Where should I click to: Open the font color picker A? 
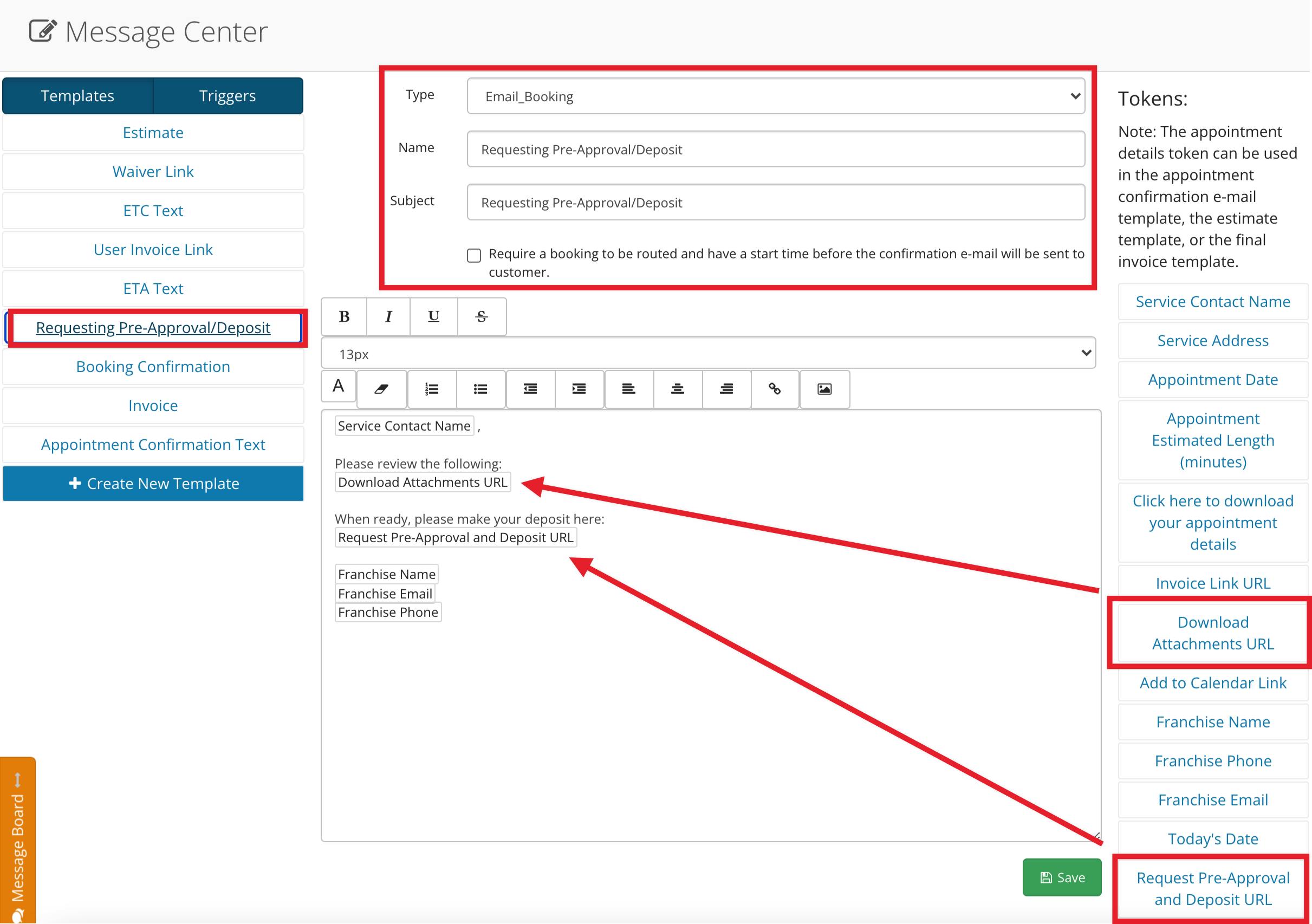pos(339,386)
